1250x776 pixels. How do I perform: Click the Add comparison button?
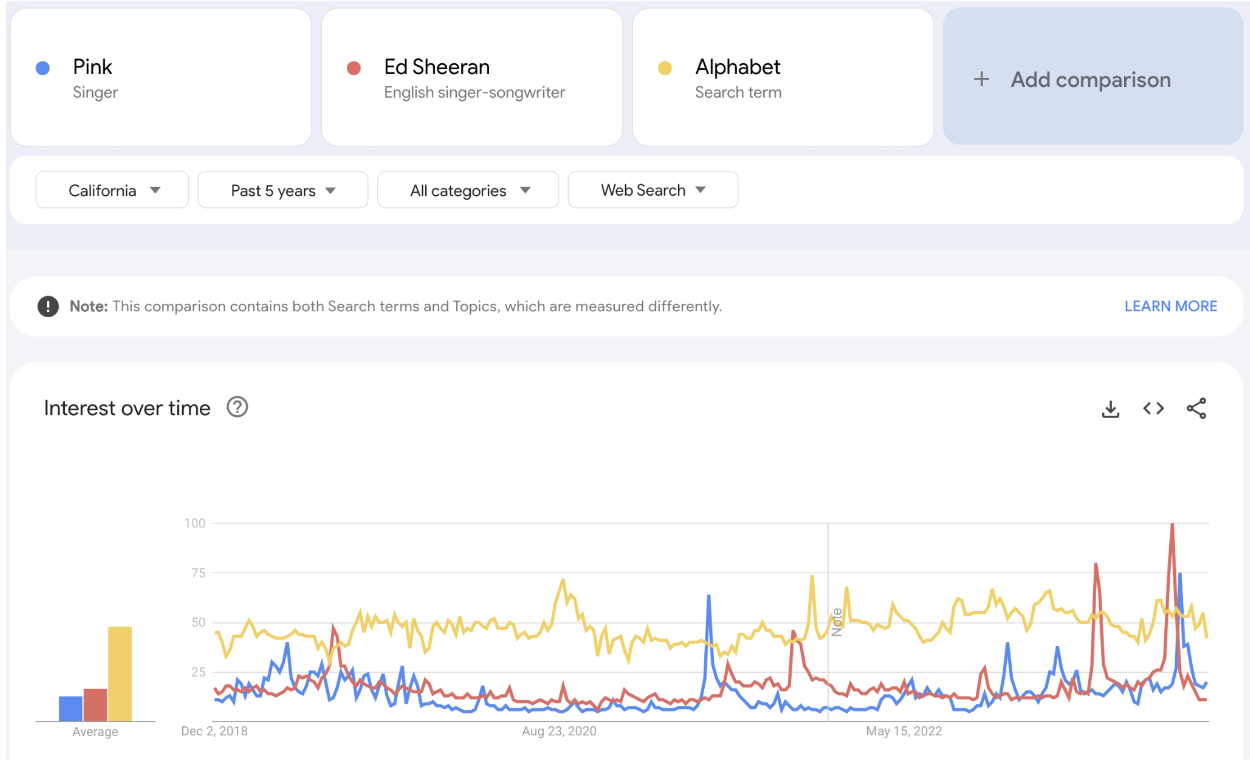coord(1092,78)
